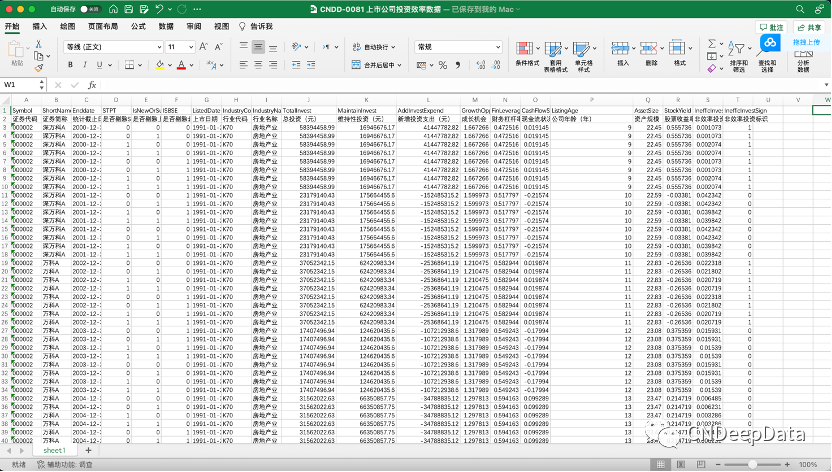Expand the cell borders dropdown arrow
The width and height of the screenshot is (832, 472).
(140, 65)
